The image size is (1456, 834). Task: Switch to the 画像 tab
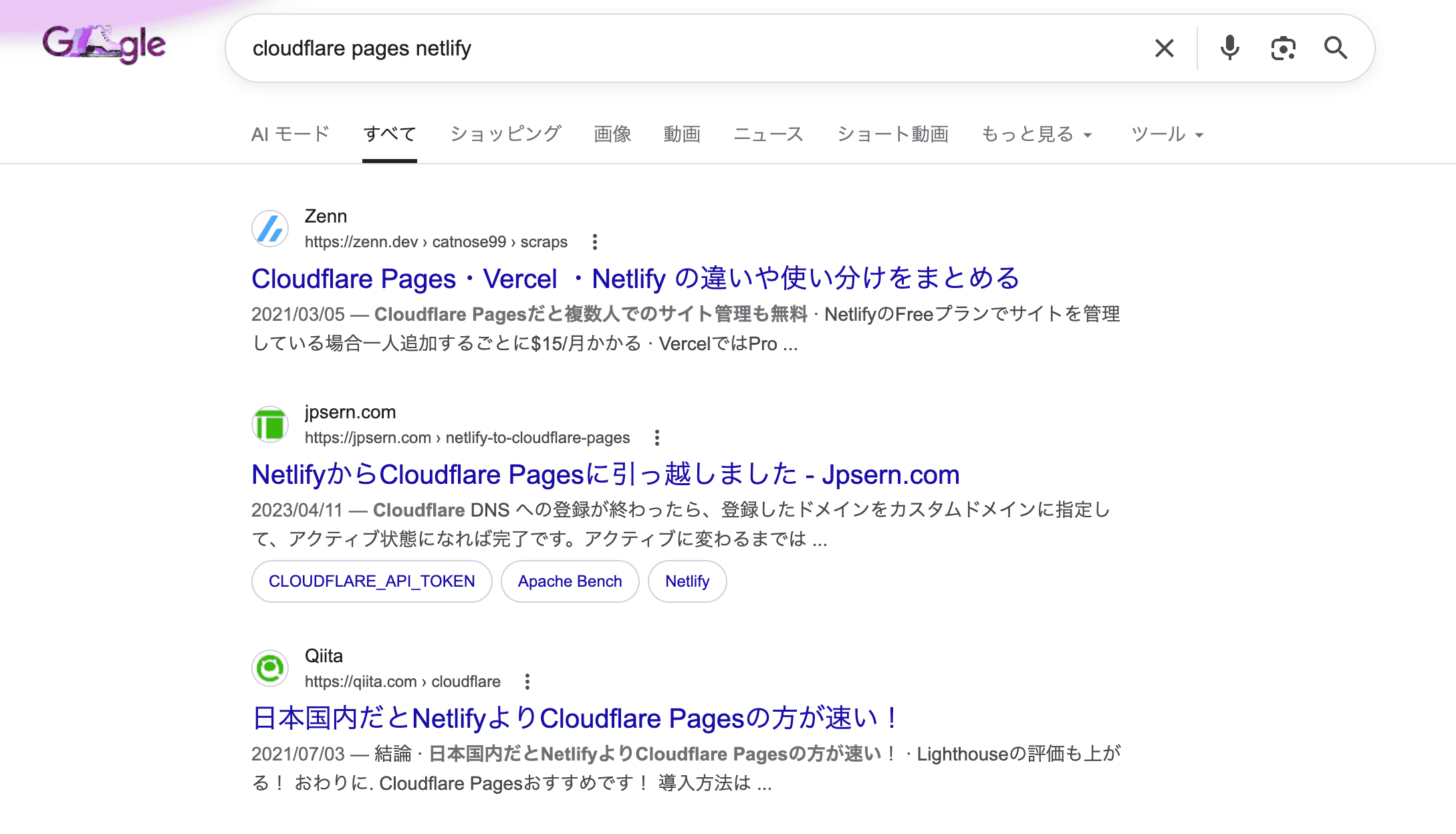pyautogui.click(x=612, y=134)
